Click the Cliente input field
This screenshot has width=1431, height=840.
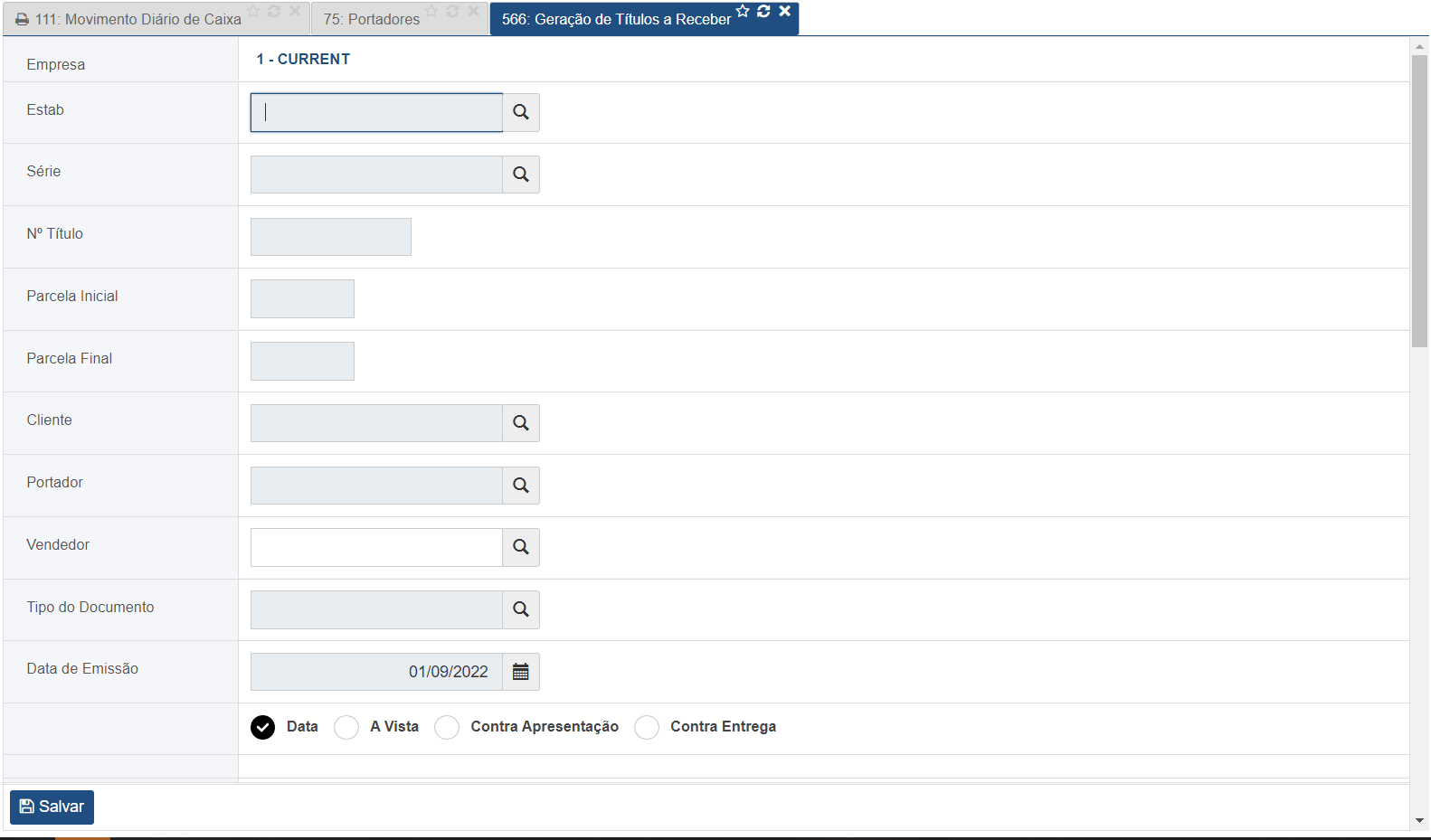pyautogui.click(x=376, y=423)
